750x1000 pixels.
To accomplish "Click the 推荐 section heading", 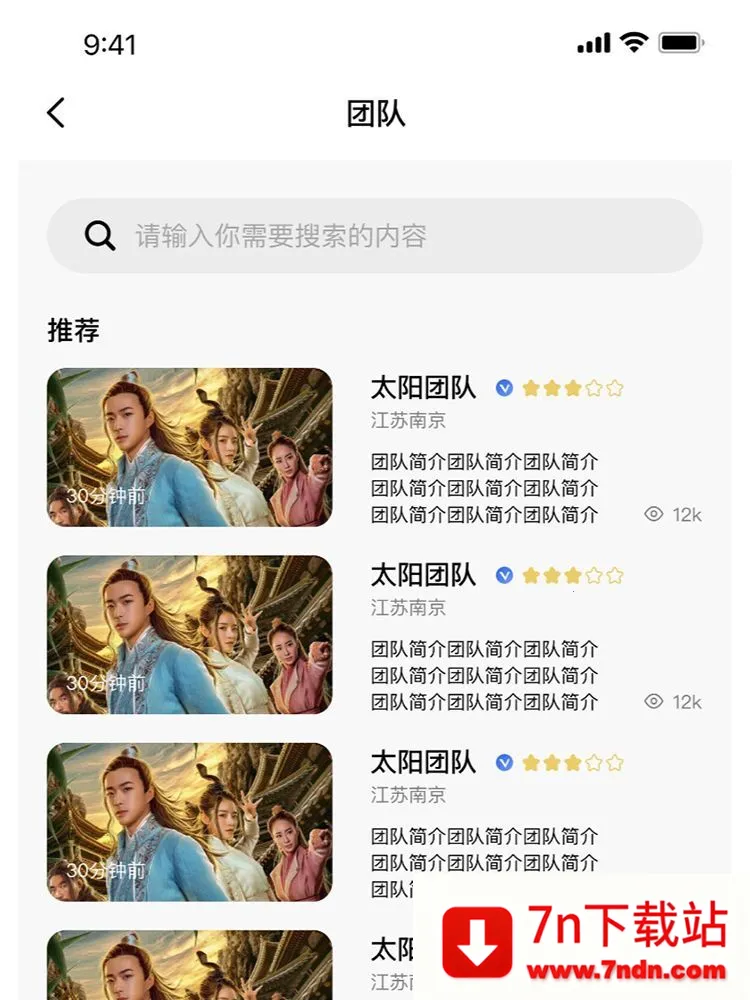I will pos(73,330).
